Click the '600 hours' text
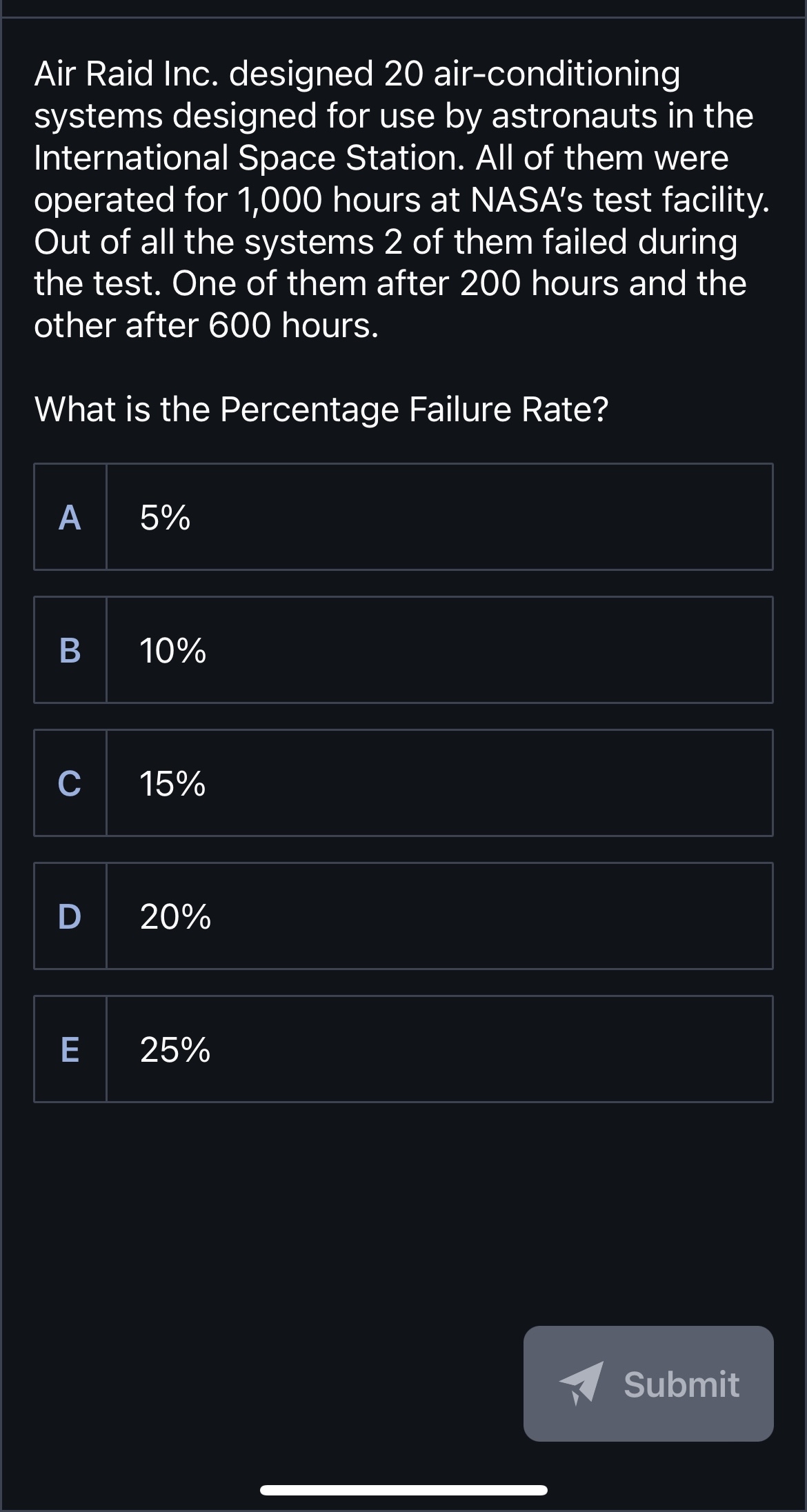This screenshot has height=1512, width=807. (x=292, y=325)
